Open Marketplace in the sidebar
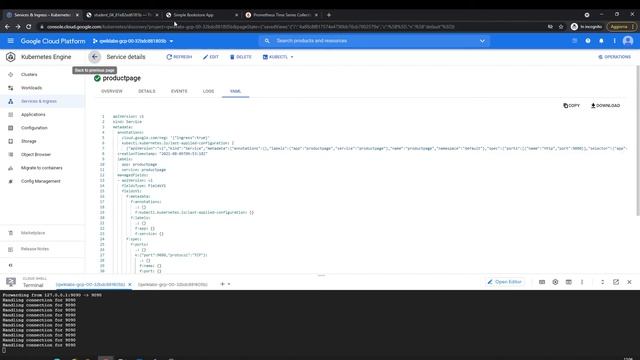Screen dimensions: 640x360 coord(33,233)
